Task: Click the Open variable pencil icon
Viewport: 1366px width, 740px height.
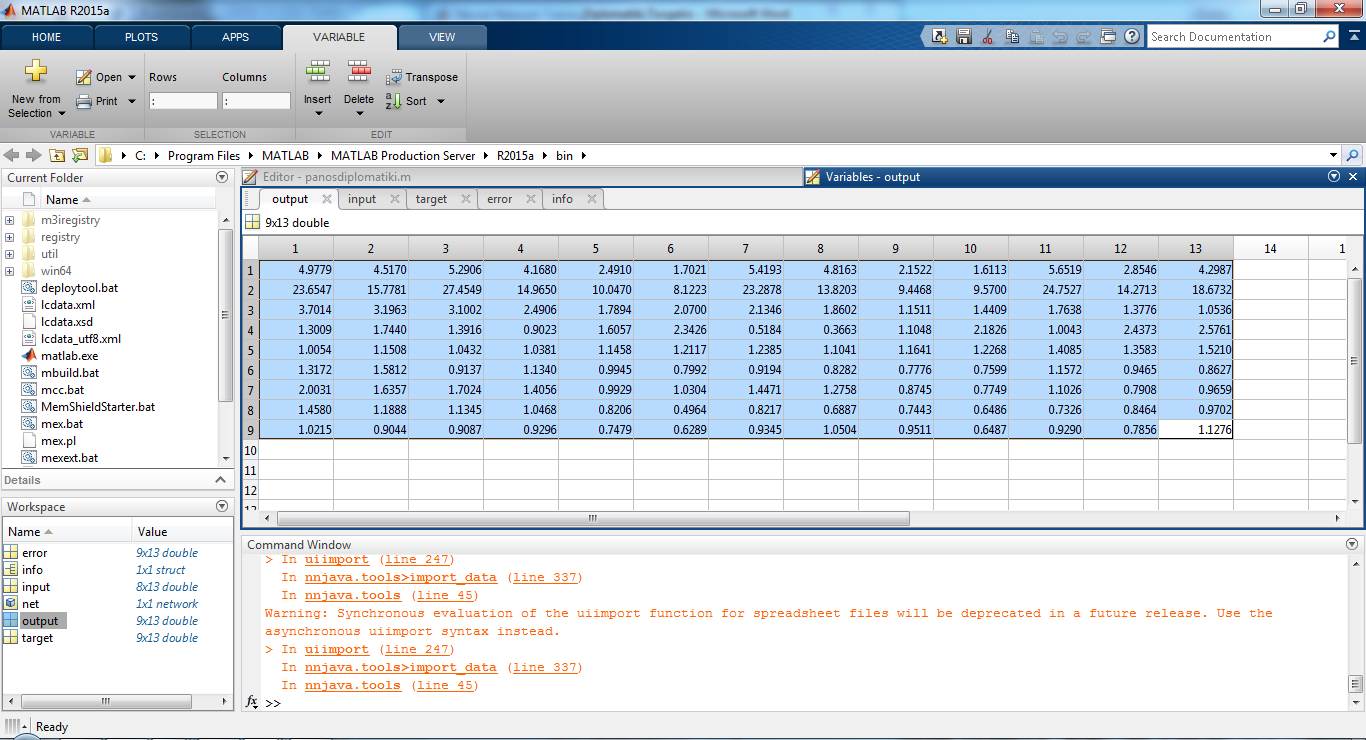Action: tap(84, 77)
